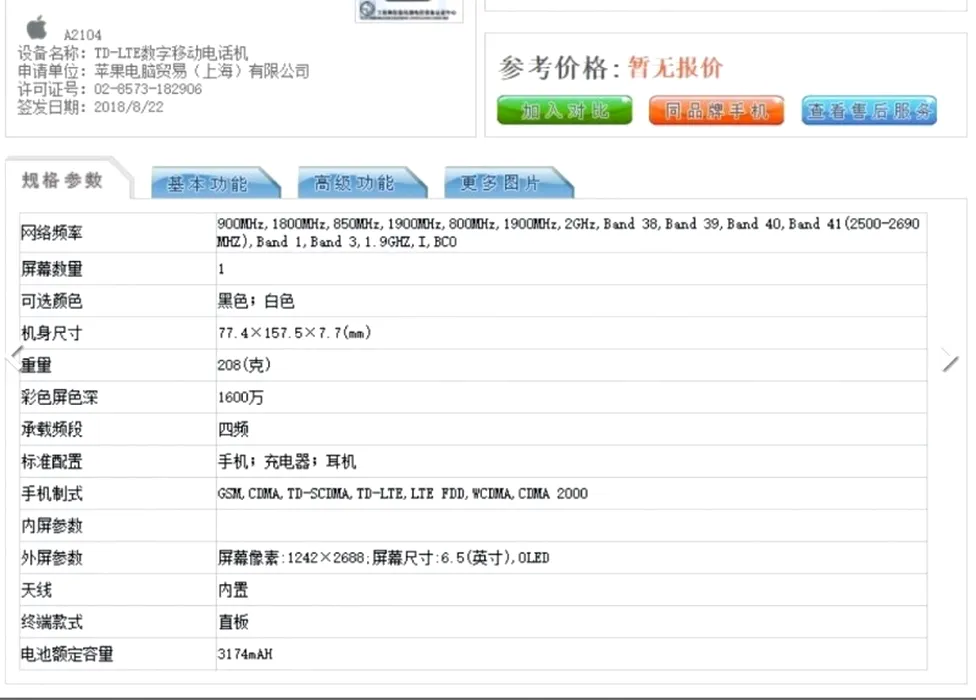Show the 更多图片 tab
This screenshot has width=976, height=700.
coord(500,183)
